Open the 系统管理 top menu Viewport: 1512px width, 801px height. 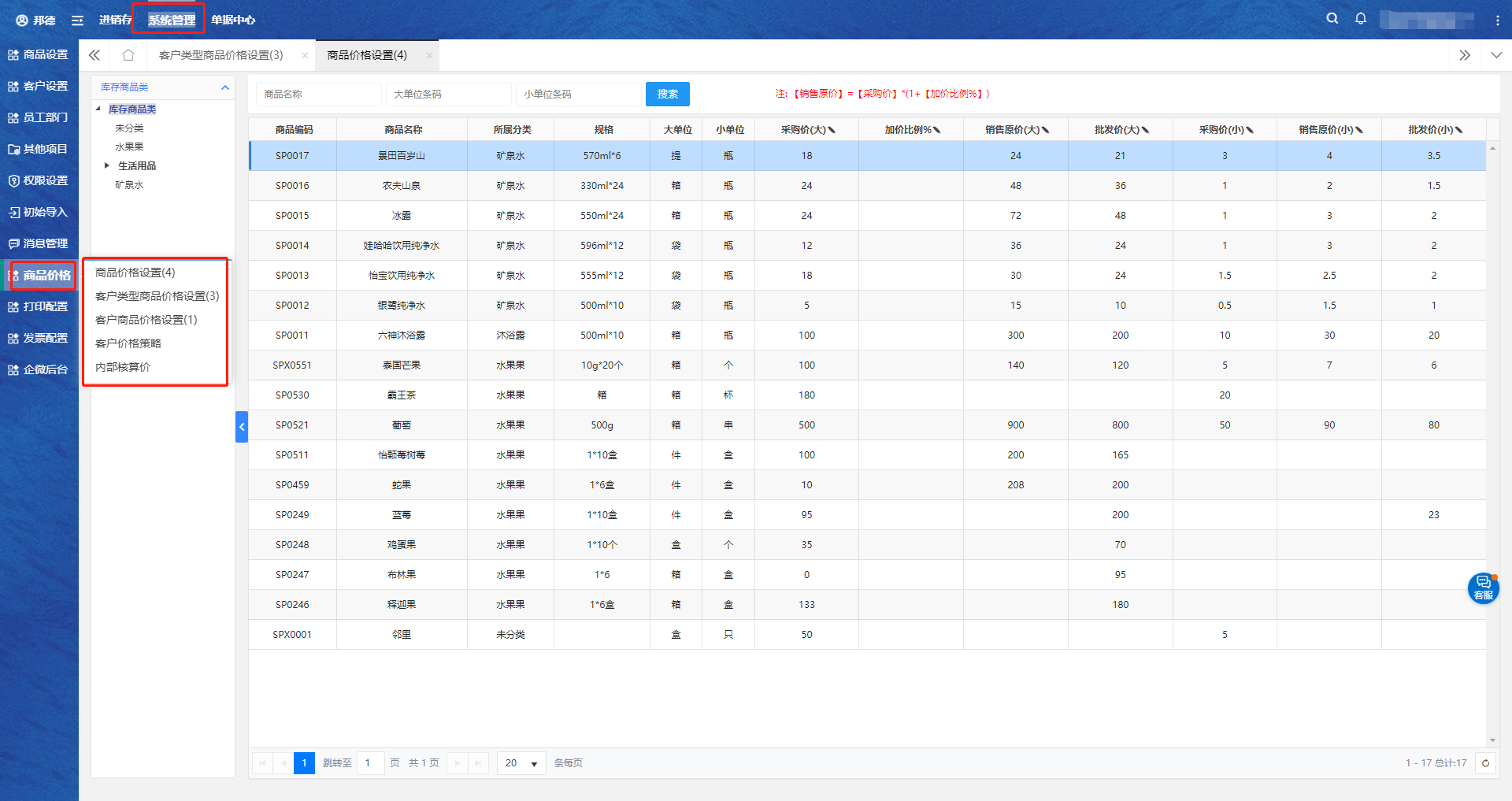pyautogui.click(x=171, y=20)
